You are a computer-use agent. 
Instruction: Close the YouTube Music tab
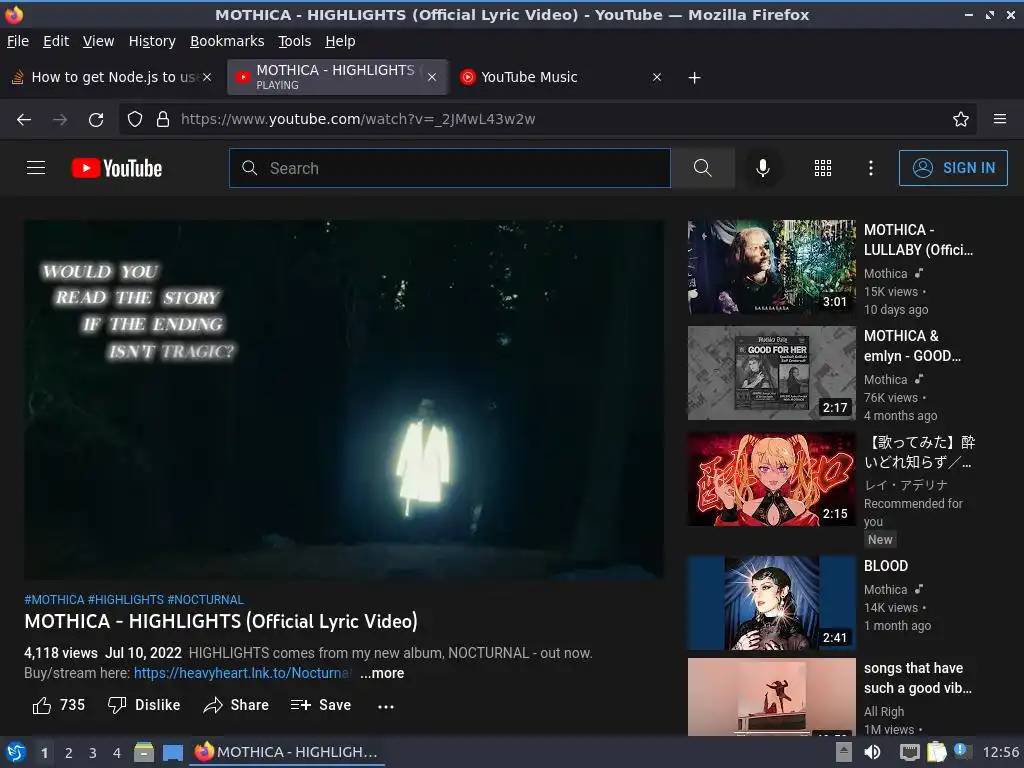[x=657, y=77]
